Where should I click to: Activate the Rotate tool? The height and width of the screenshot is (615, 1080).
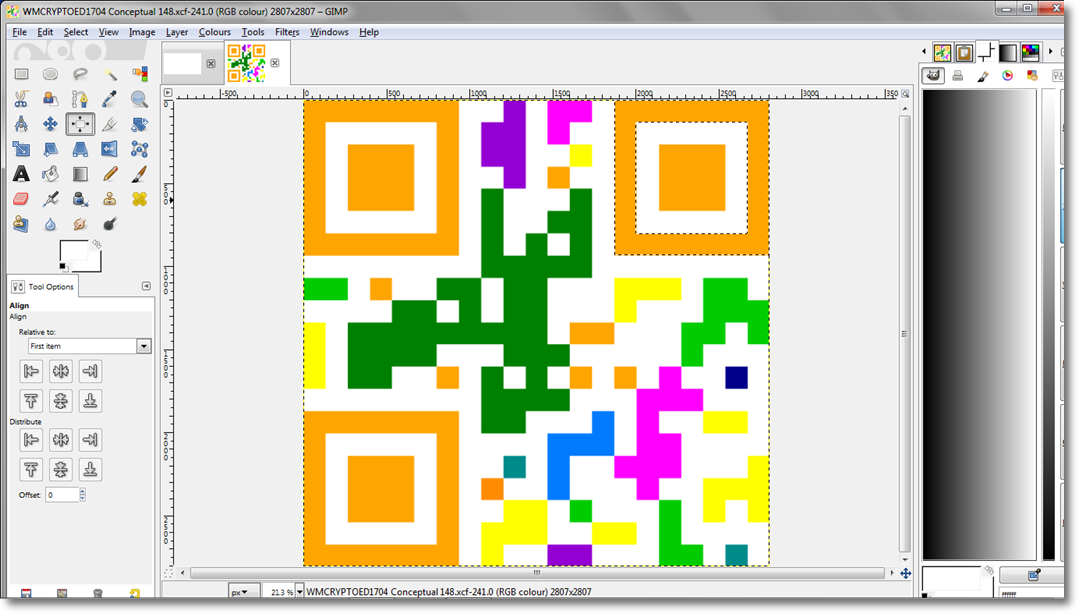139,124
